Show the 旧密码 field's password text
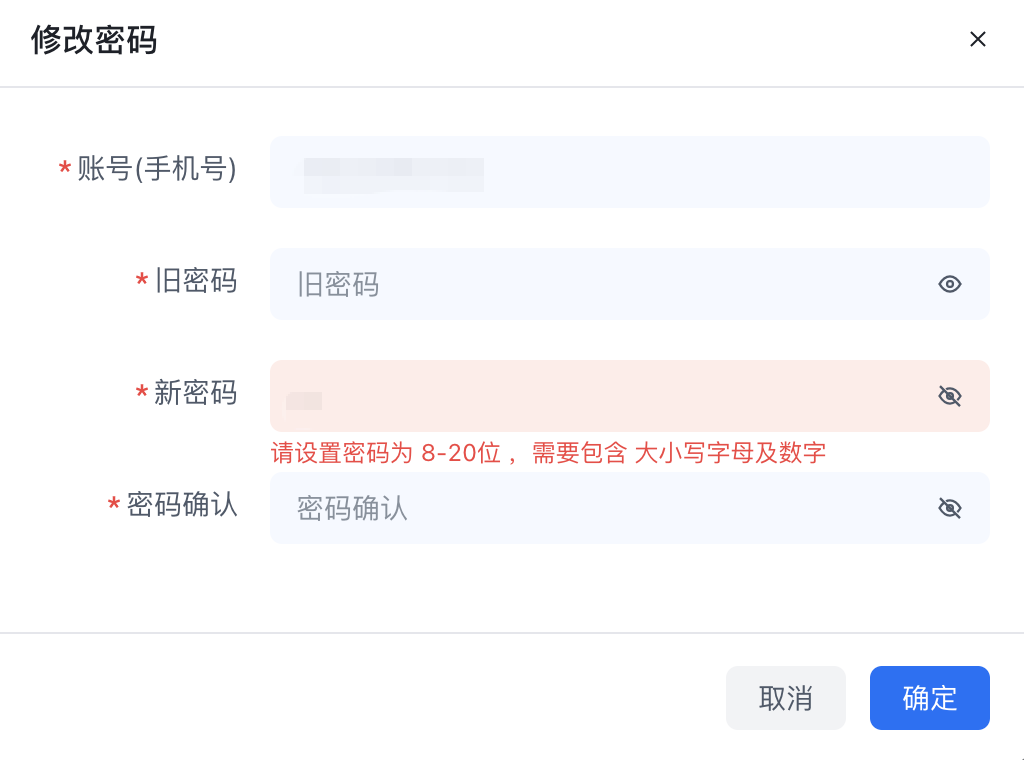 pyautogui.click(x=950, y=284)
